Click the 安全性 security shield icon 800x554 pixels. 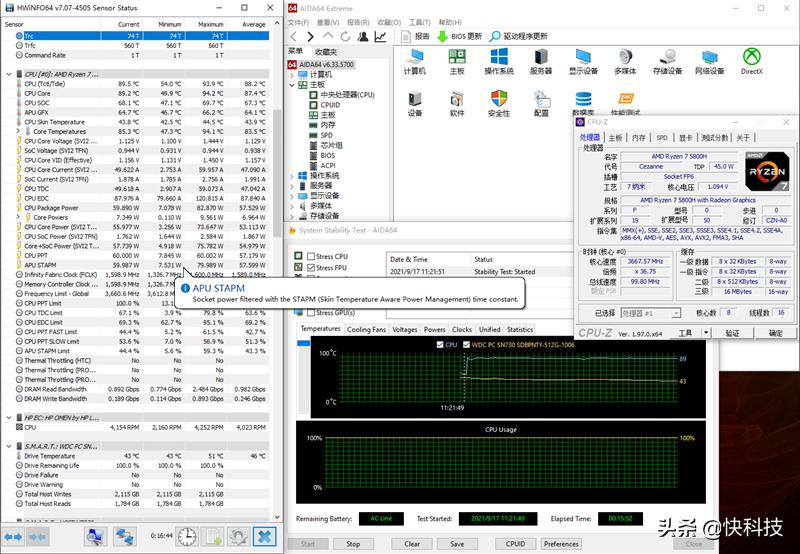498,99
